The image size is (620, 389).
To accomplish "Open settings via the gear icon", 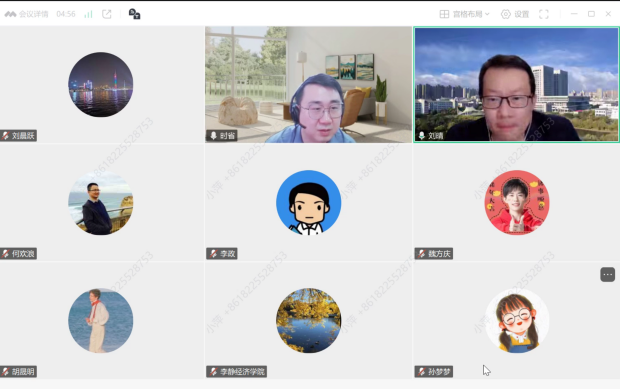I will coord(506,14).
